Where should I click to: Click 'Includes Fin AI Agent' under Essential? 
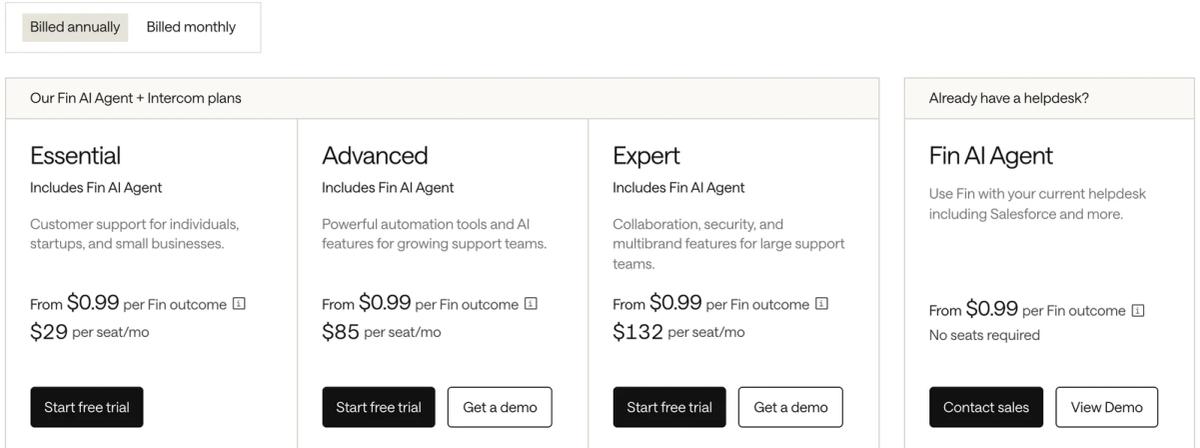click(x=96, y=187)
